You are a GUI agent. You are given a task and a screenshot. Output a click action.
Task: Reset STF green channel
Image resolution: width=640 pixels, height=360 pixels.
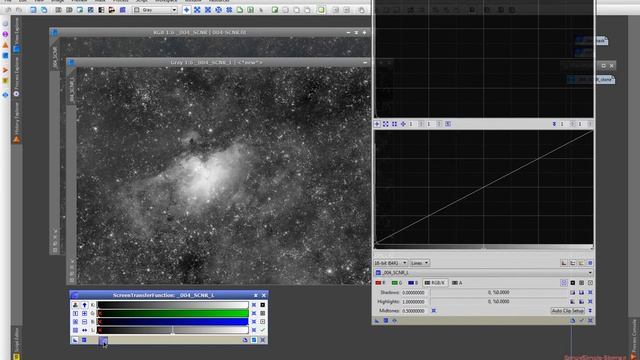(x=254, y=313)
